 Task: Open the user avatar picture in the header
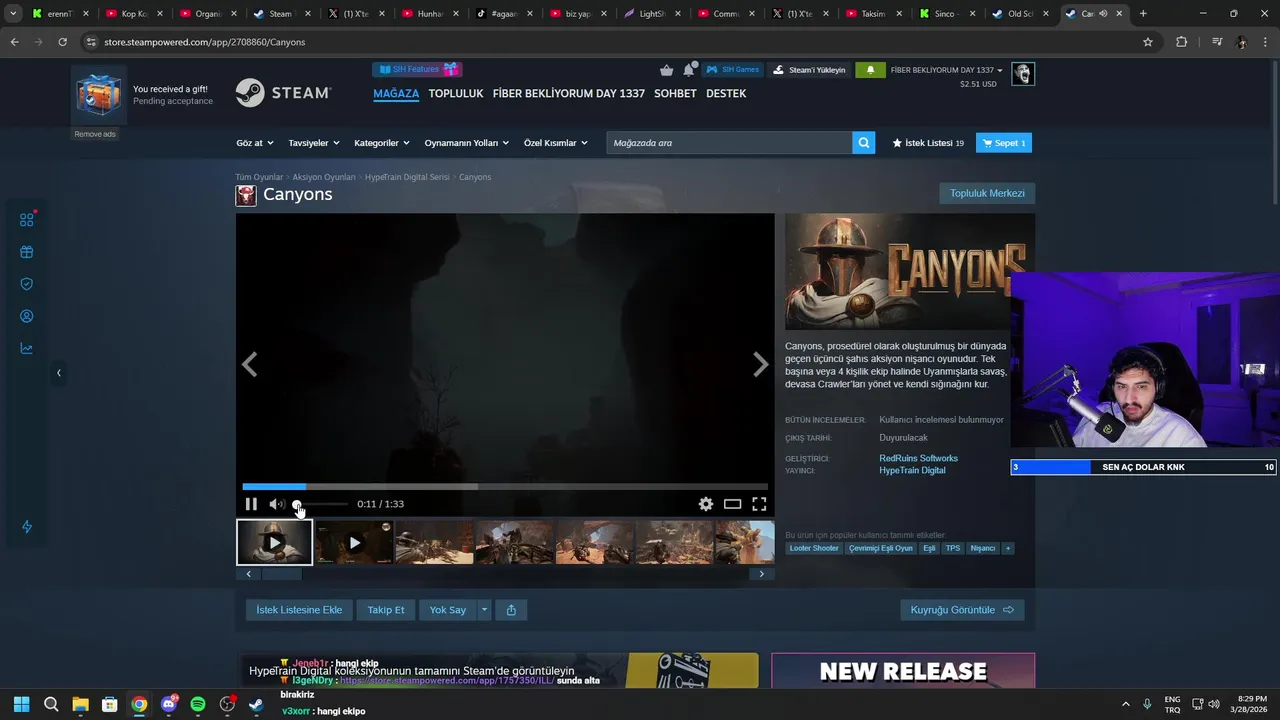coord(1022,74)
